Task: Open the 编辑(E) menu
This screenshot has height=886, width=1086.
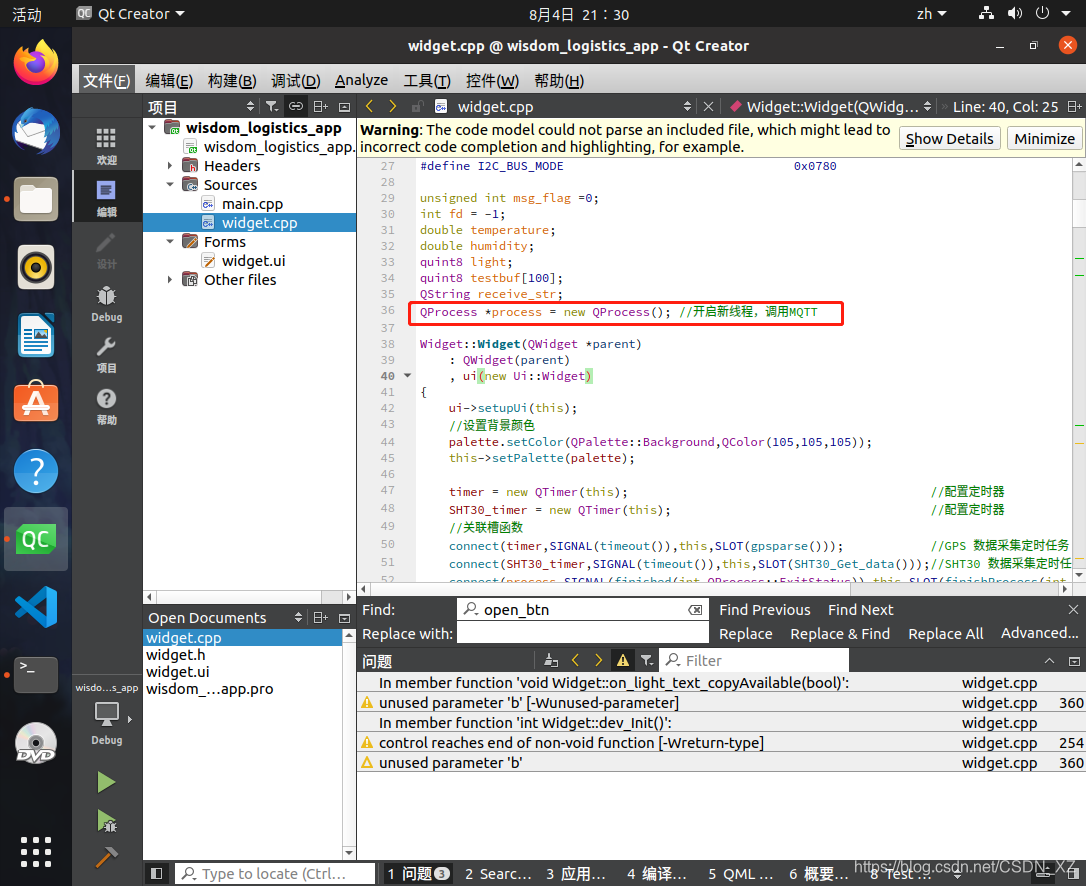Action: (x=169, y=80)
